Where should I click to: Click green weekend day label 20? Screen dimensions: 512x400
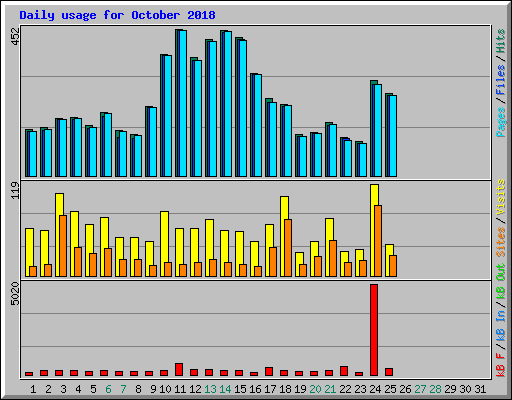(315, 389)
